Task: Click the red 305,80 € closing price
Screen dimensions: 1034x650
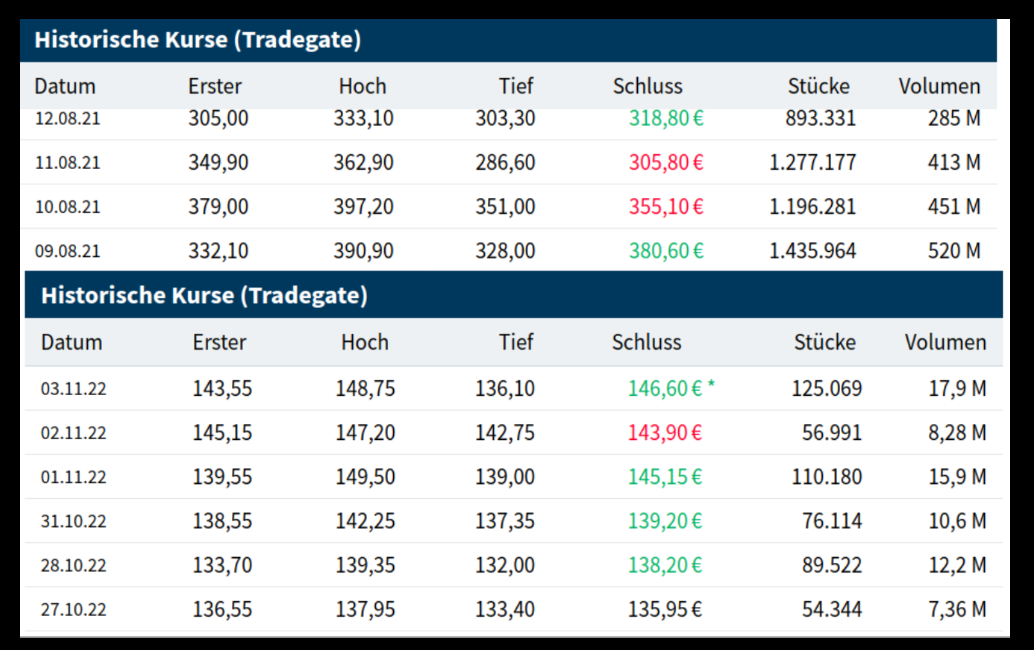Action: click(x=666, y=163)
